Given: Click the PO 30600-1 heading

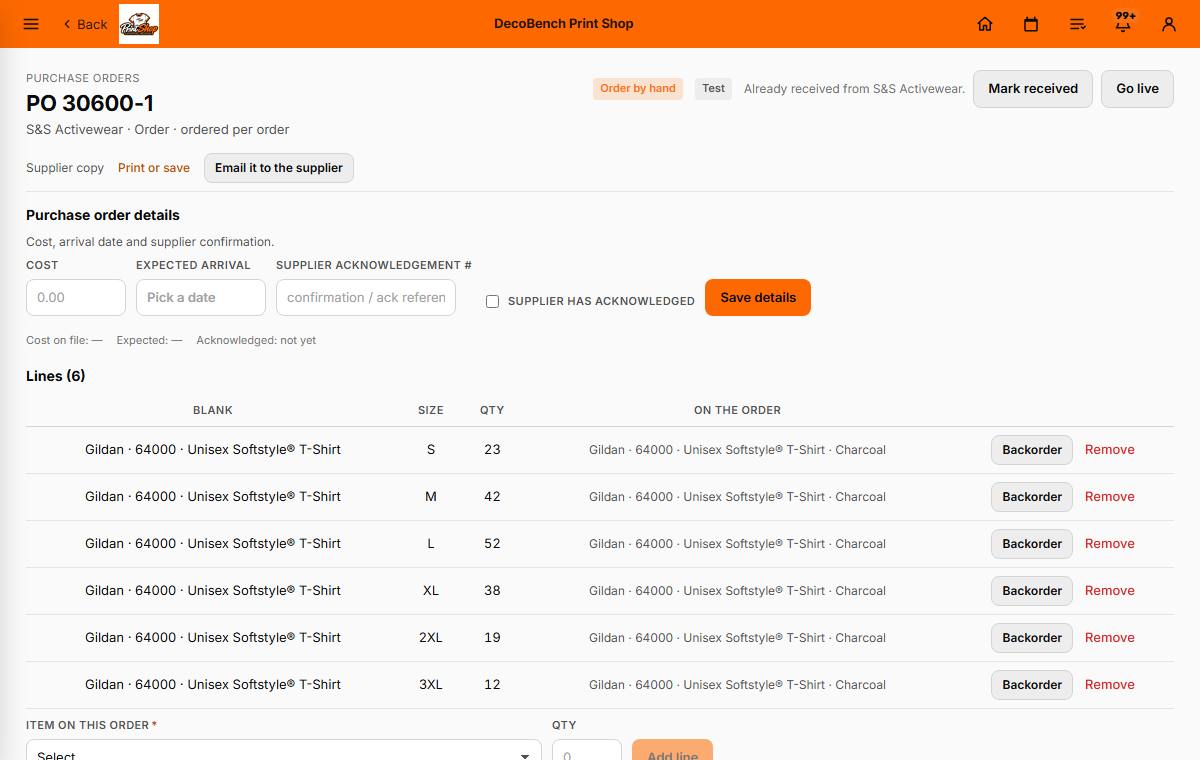Looking at the screenshot, I should click(x=90, y=103).
